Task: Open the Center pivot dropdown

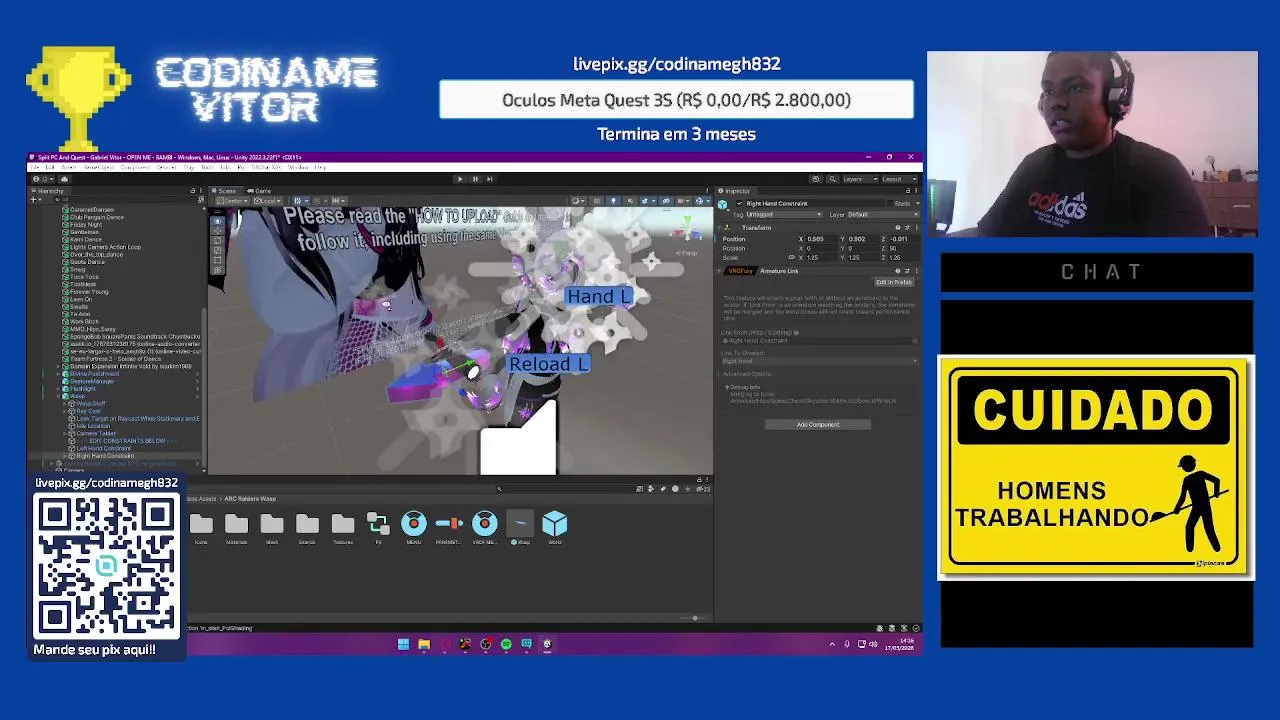Action: pyautogui.click(x=233, y=201)
